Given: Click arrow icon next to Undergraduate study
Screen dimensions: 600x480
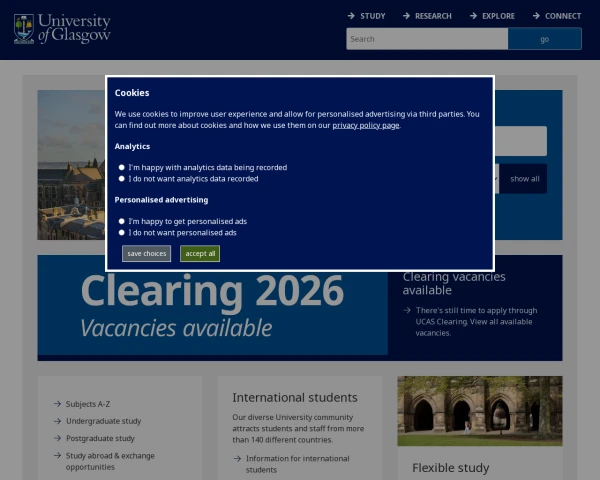Looking at the screenshot, I should 57,421.
